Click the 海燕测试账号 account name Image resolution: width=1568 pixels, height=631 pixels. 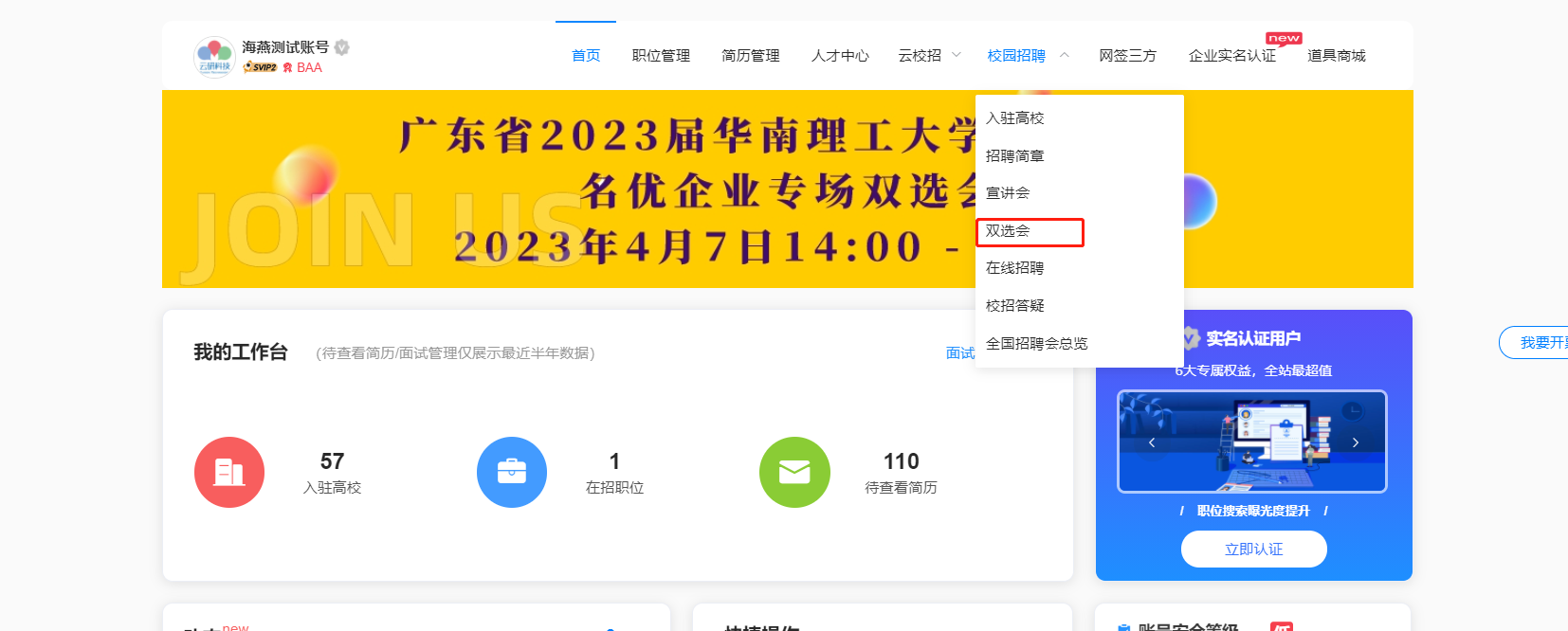coord(285,47)
